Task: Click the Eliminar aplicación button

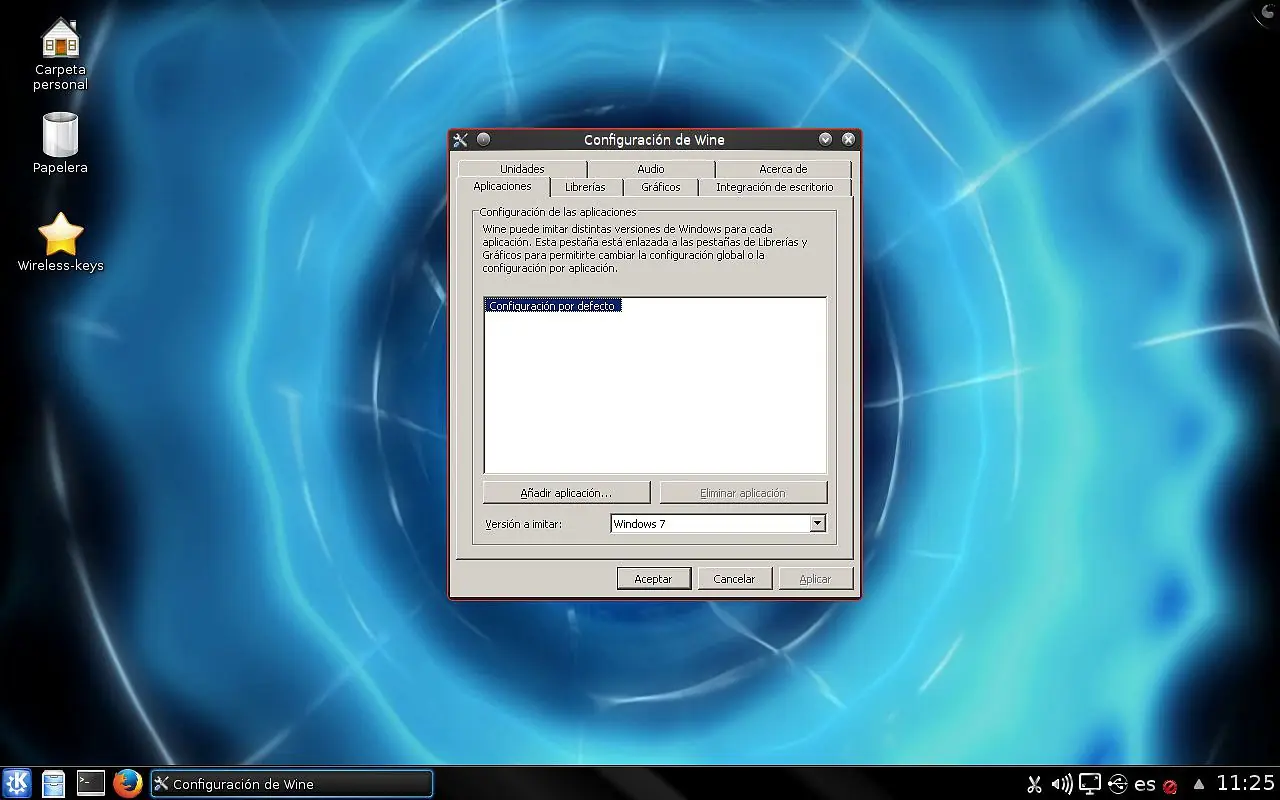Action: (x=743, y=493)
